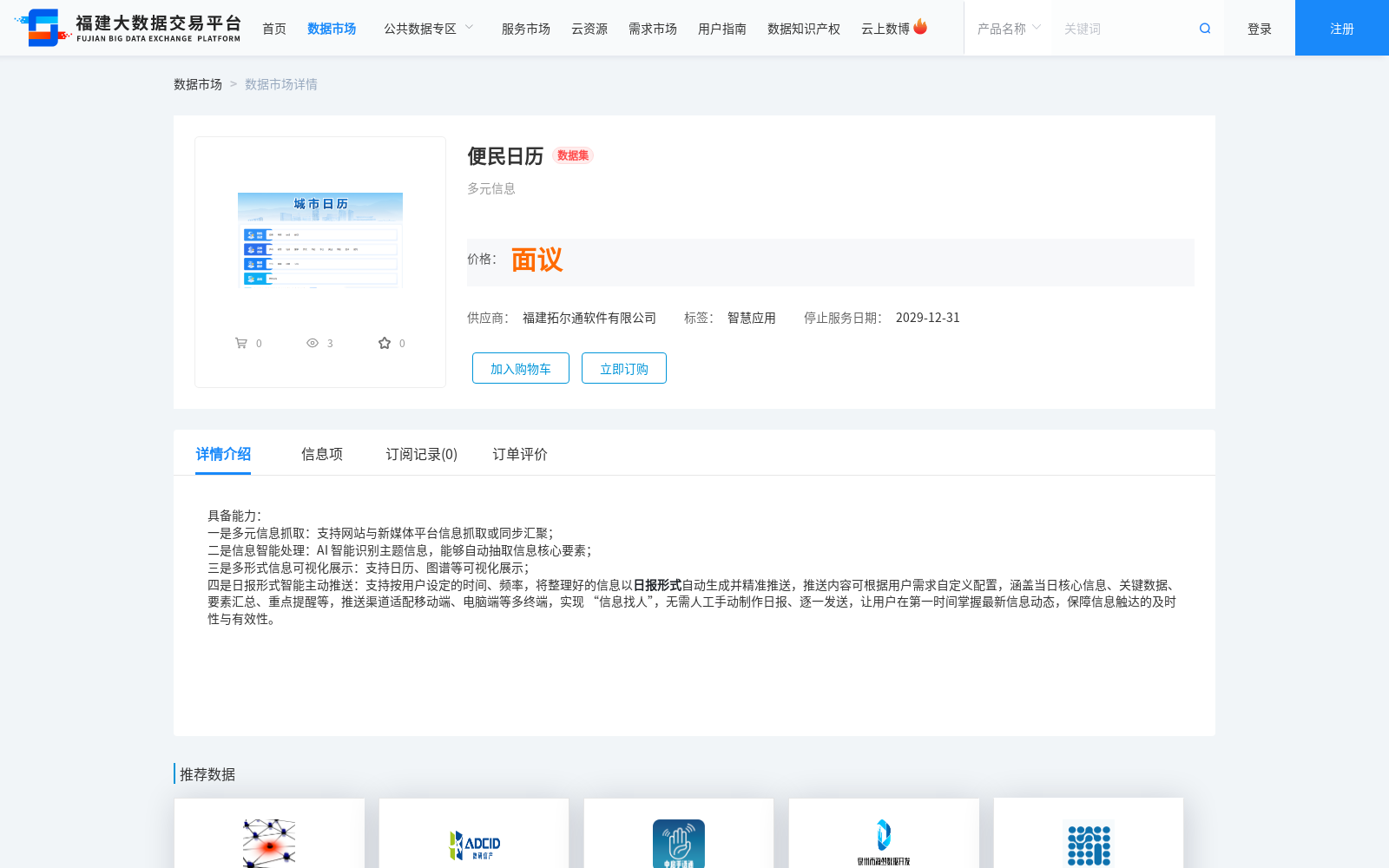Open 用户指南 navigation item
1389x868 pixels.
pos(722,29)
